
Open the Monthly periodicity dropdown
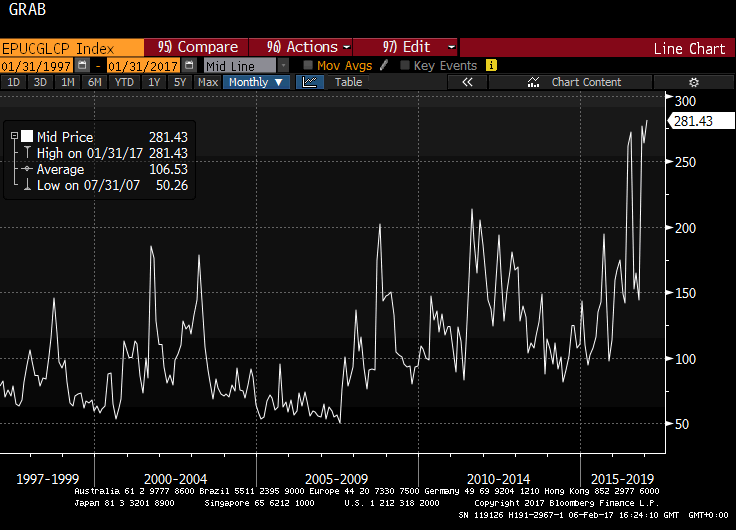click(256, 82)
